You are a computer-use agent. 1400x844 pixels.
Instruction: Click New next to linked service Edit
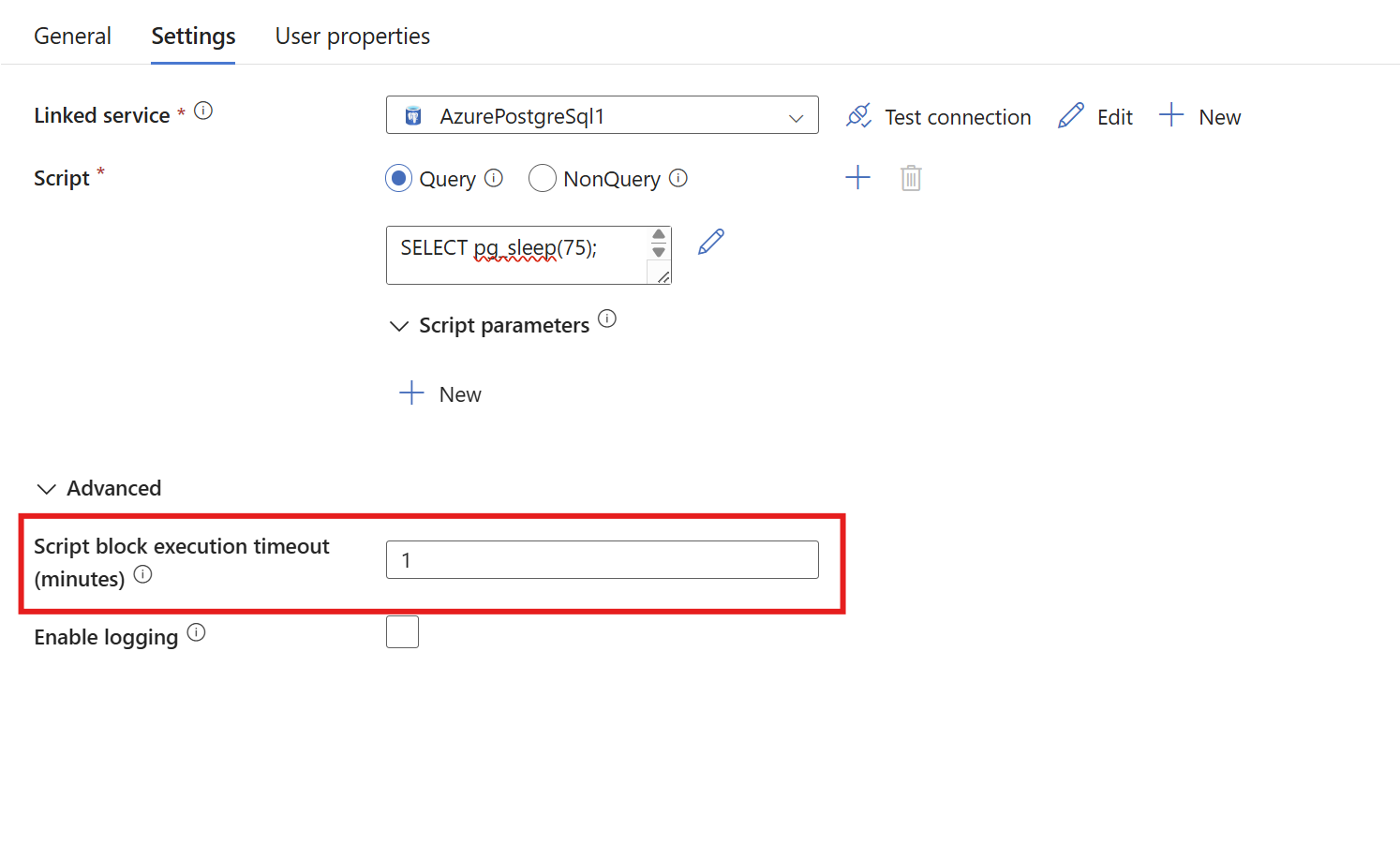coord(1200,116)
